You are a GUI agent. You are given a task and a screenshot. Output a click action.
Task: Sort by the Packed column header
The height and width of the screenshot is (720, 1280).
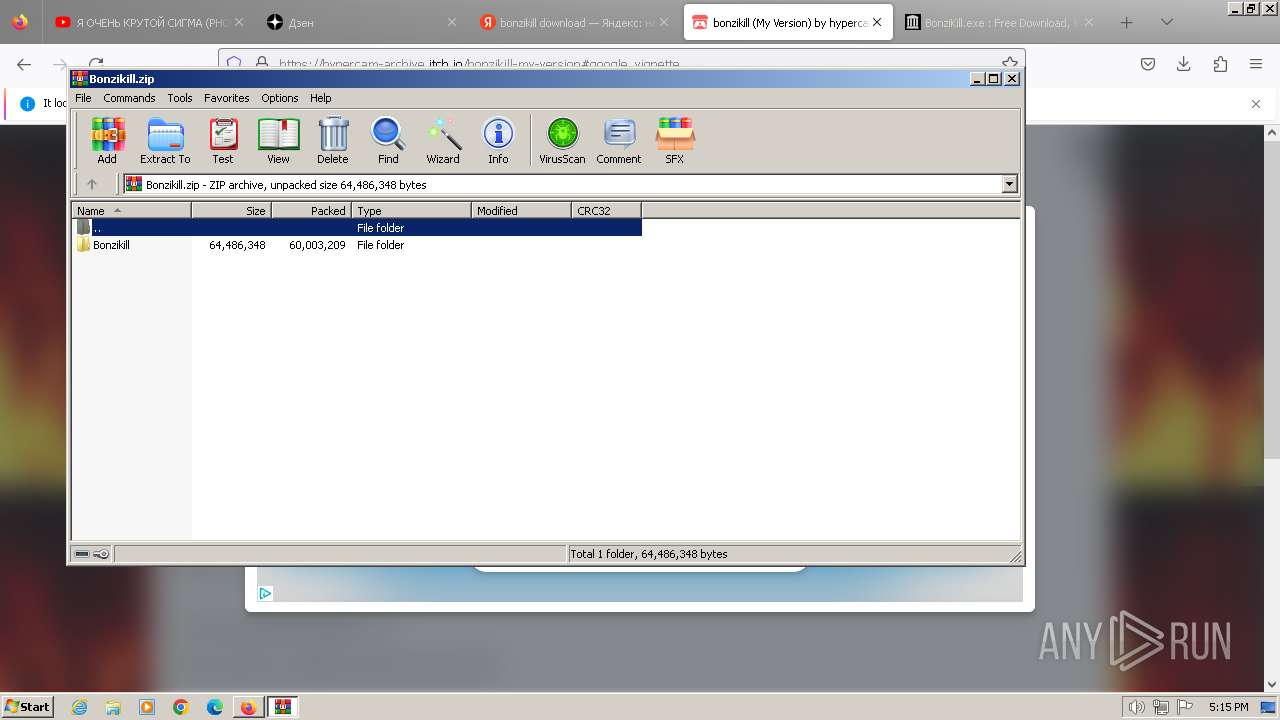(x=311, y=210)
